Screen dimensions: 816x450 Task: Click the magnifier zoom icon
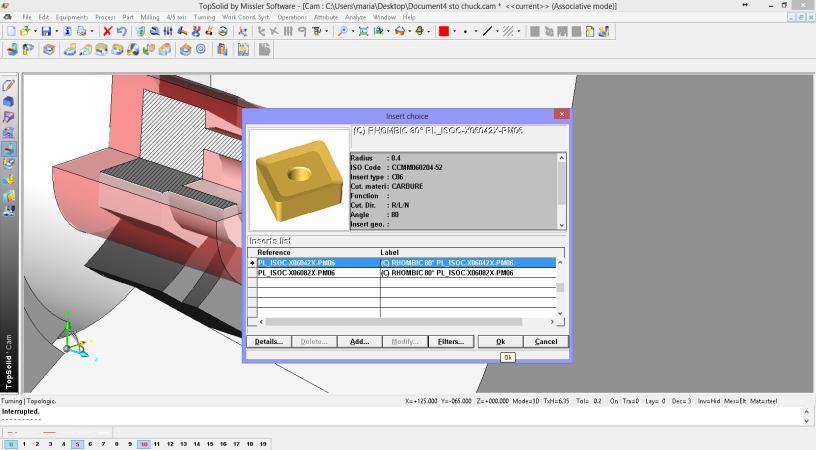point(342,32)
